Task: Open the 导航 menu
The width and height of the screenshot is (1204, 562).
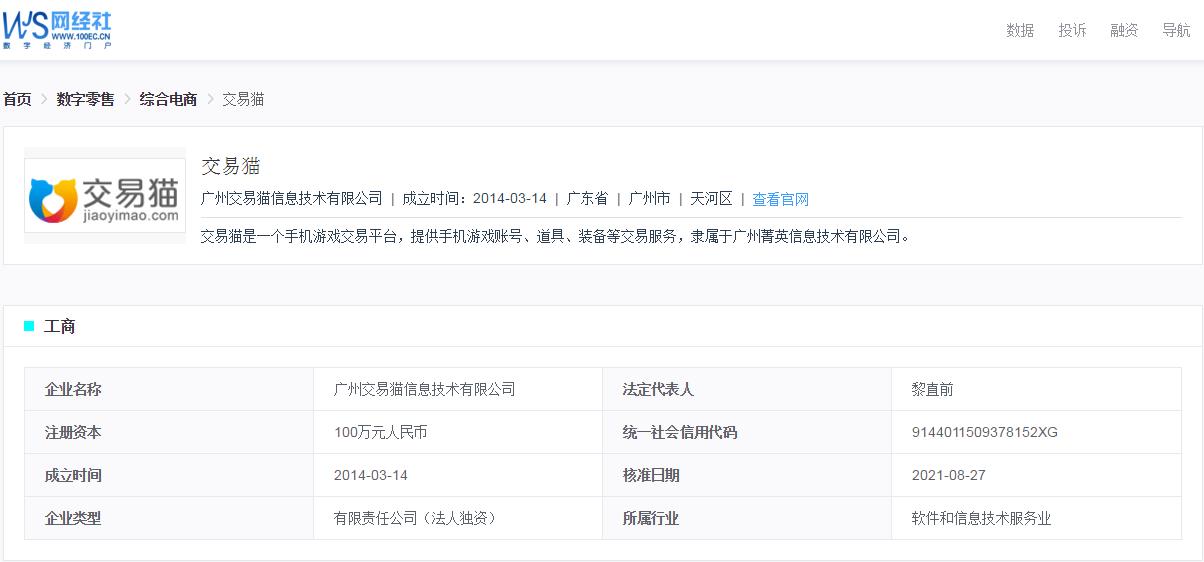Action: pyautogui.click(x=1176, y=30)
